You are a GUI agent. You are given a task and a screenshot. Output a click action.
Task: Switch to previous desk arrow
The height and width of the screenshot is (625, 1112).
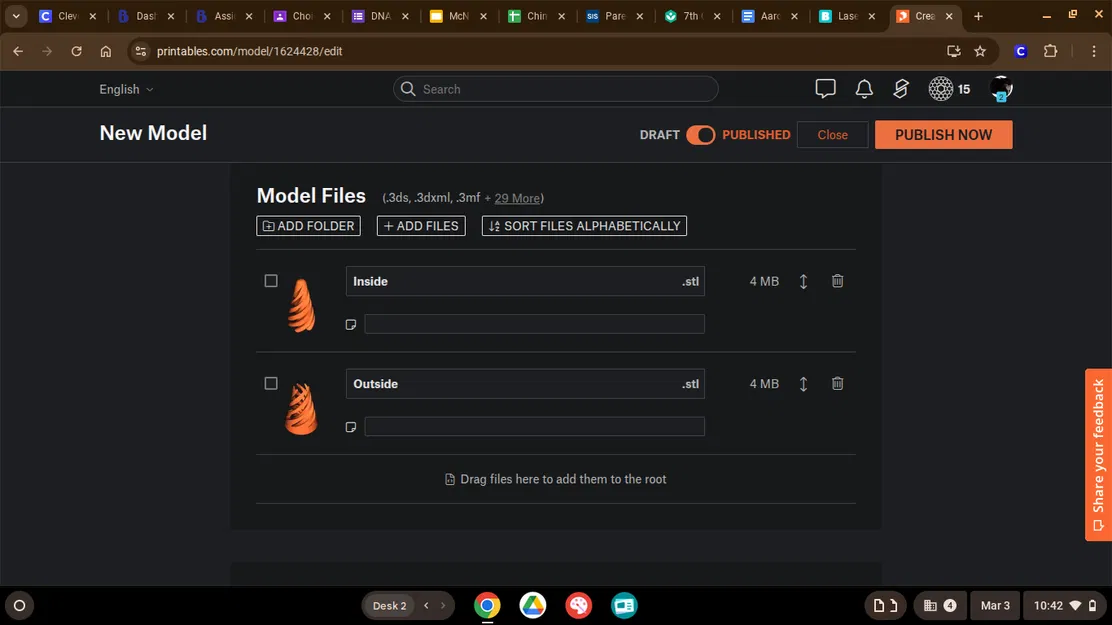tap(426, 605)
